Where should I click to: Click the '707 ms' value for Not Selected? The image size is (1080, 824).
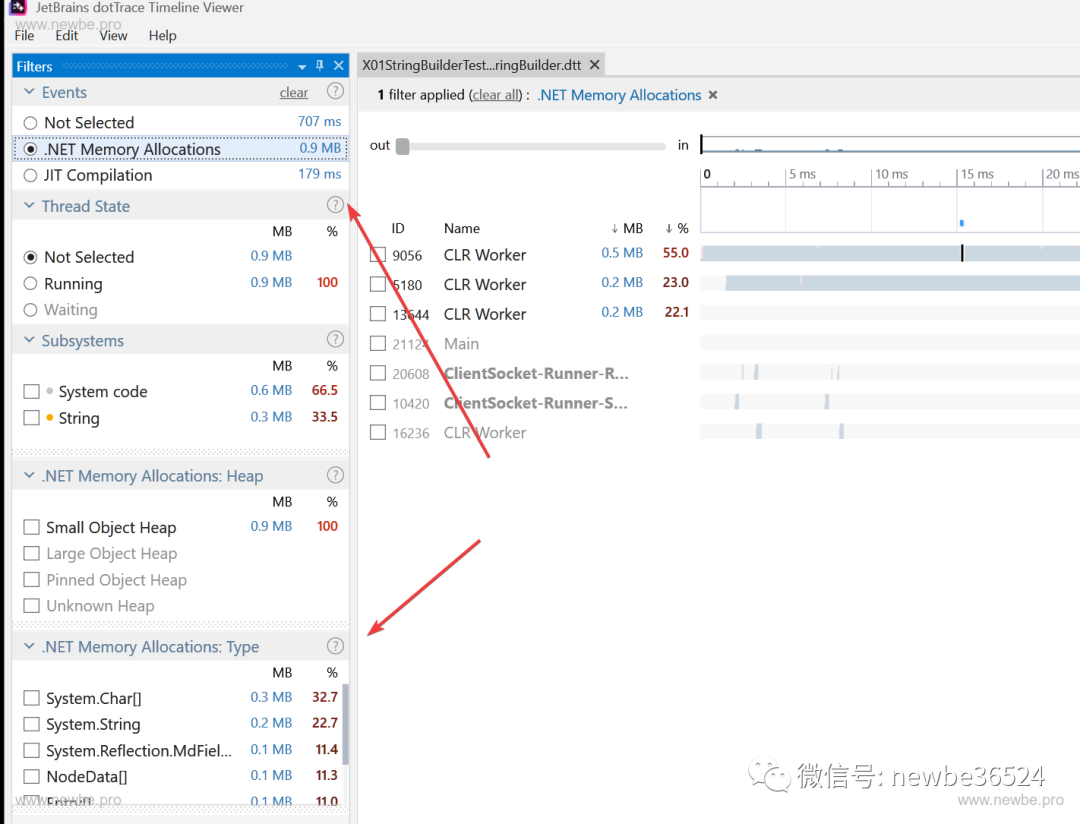click(x=320, y=121)
